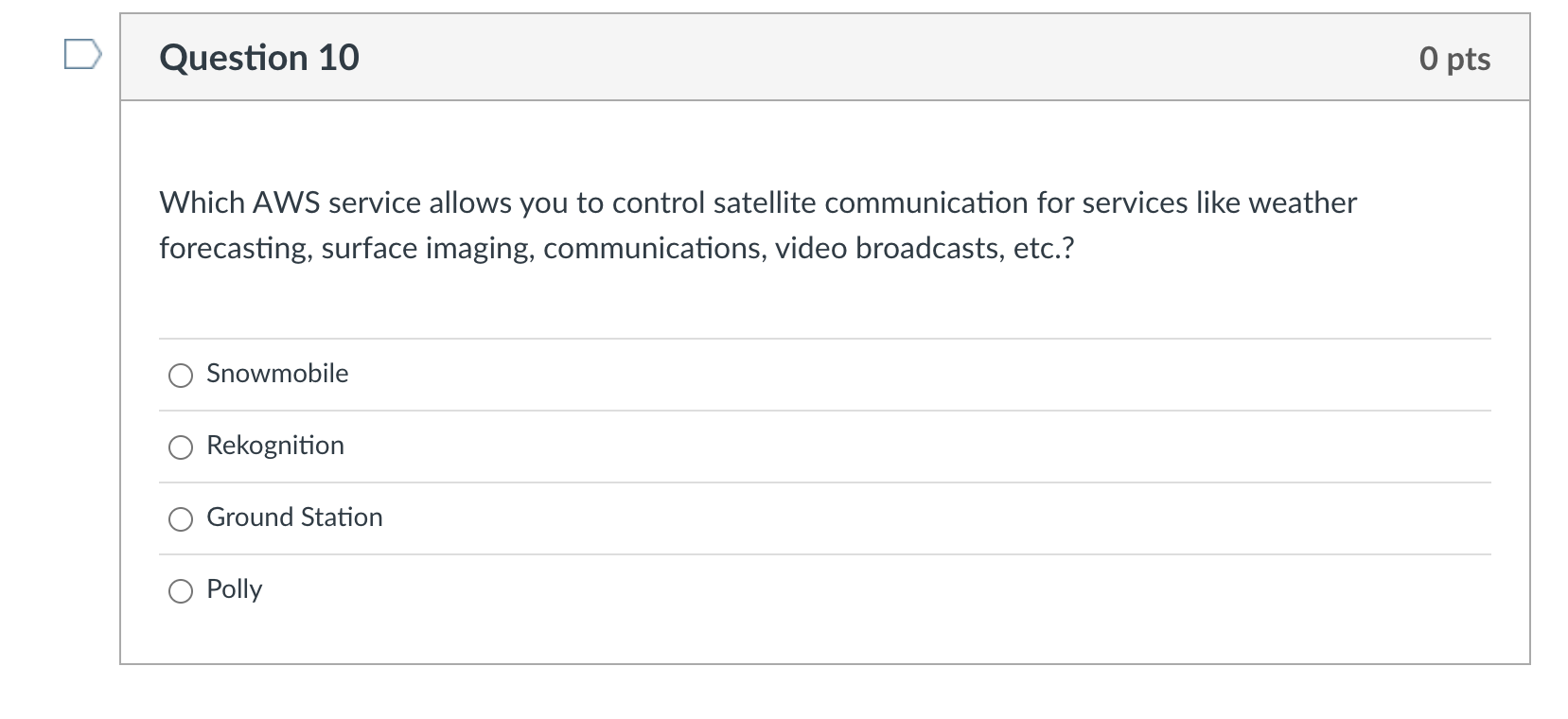Click the "Polly" answer label text
This screenshot has width=1568, height=719.
(x=234, y=589)
